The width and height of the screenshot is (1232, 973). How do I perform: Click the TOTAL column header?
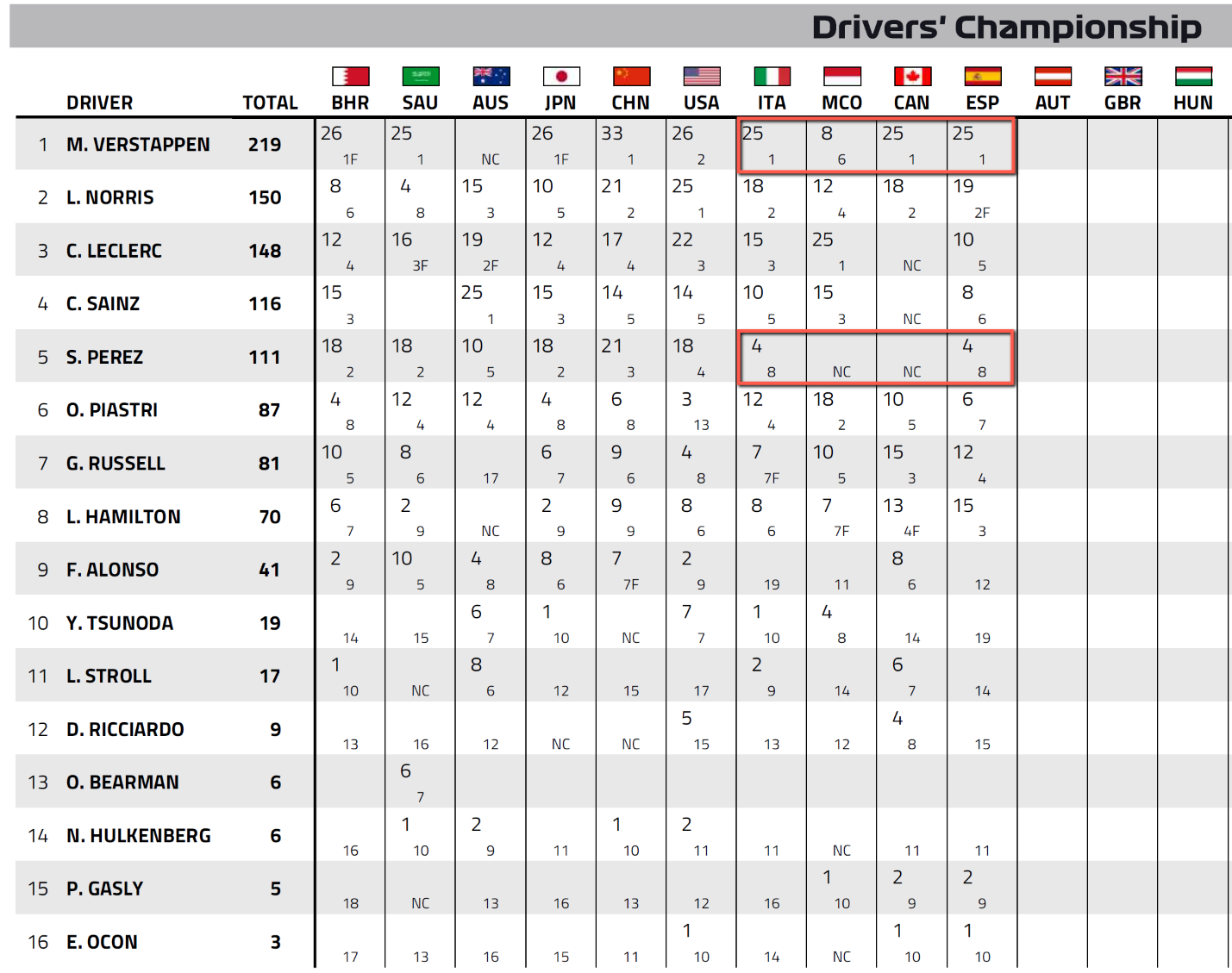click(270, 103)
